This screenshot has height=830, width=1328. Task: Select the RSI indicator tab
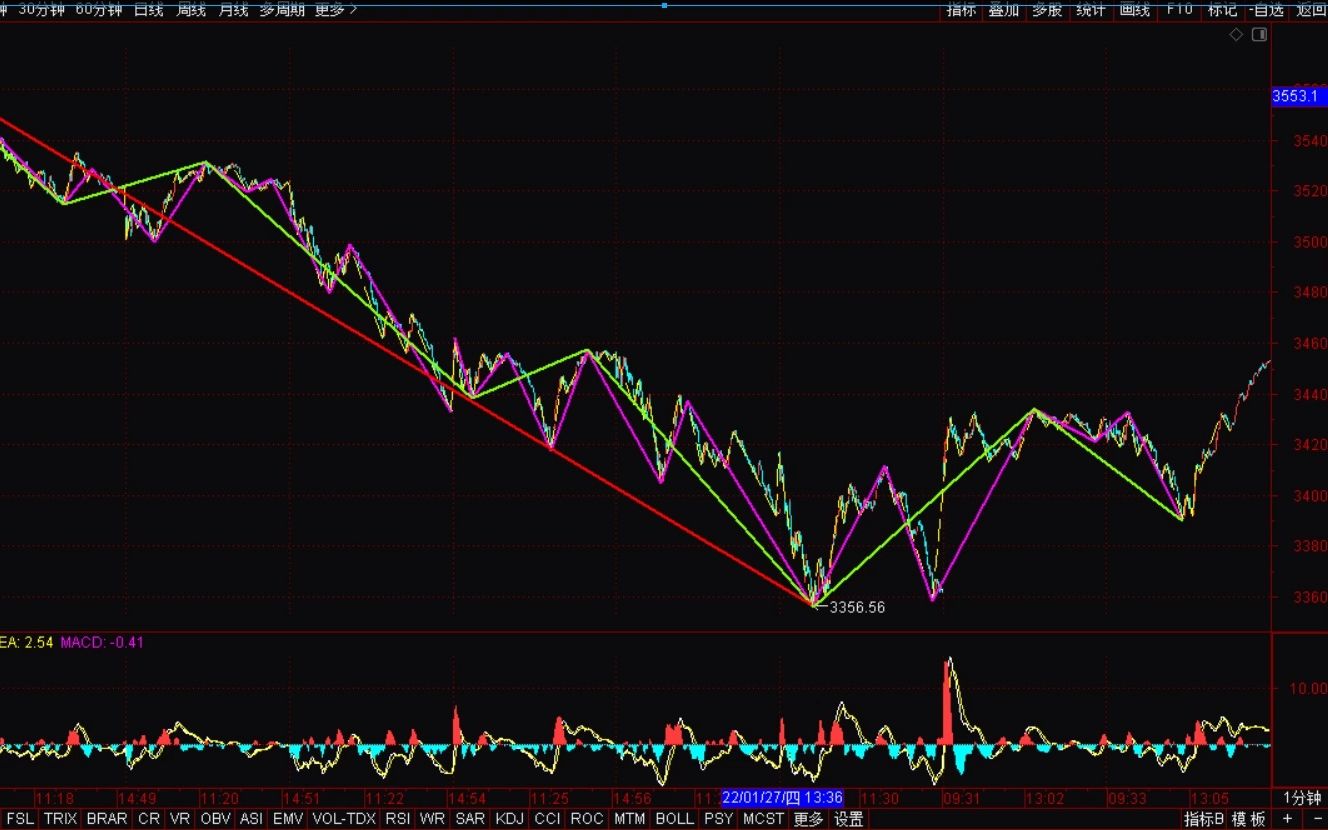coord(398,819)
